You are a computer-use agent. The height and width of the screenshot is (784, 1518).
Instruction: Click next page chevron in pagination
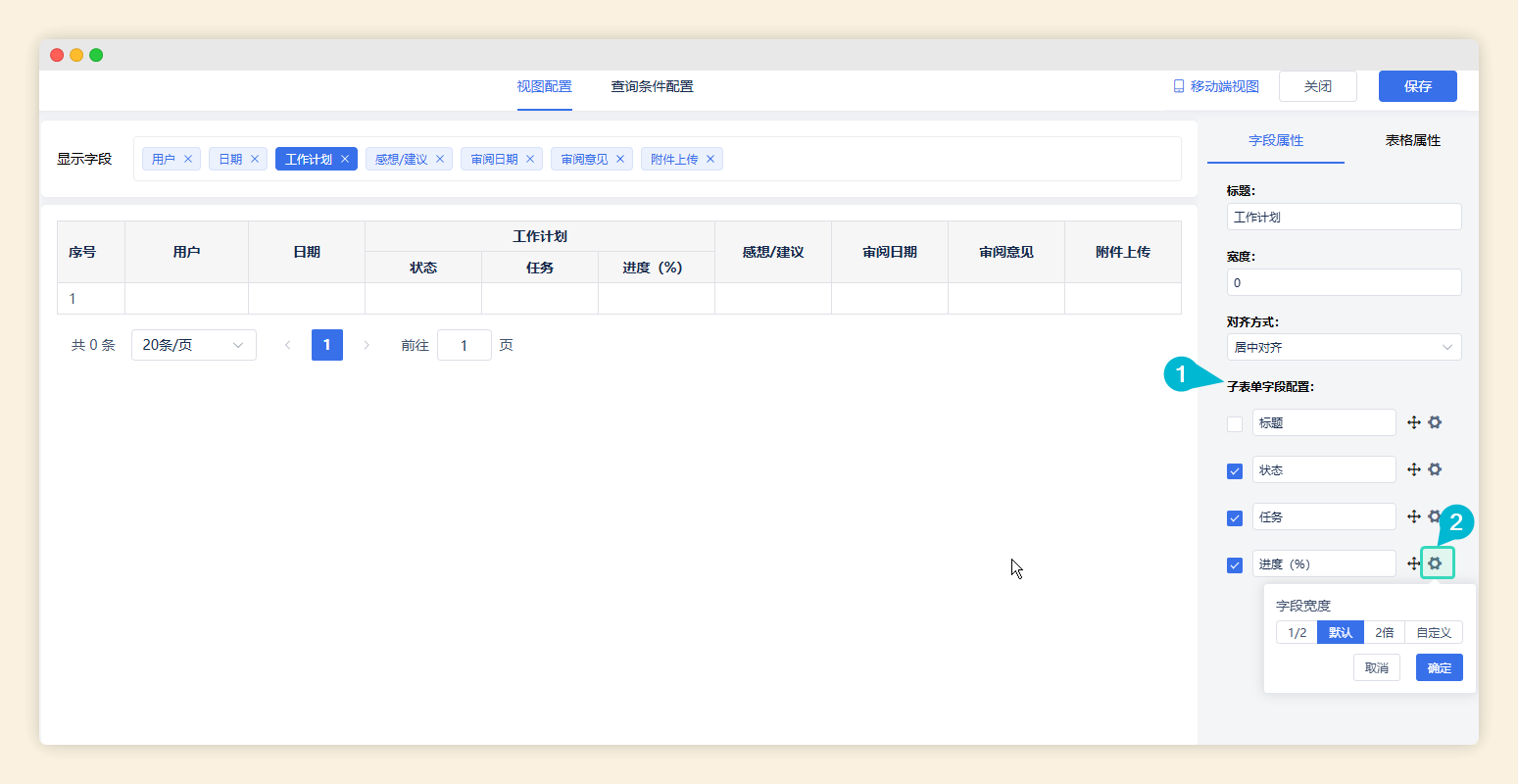367,344
